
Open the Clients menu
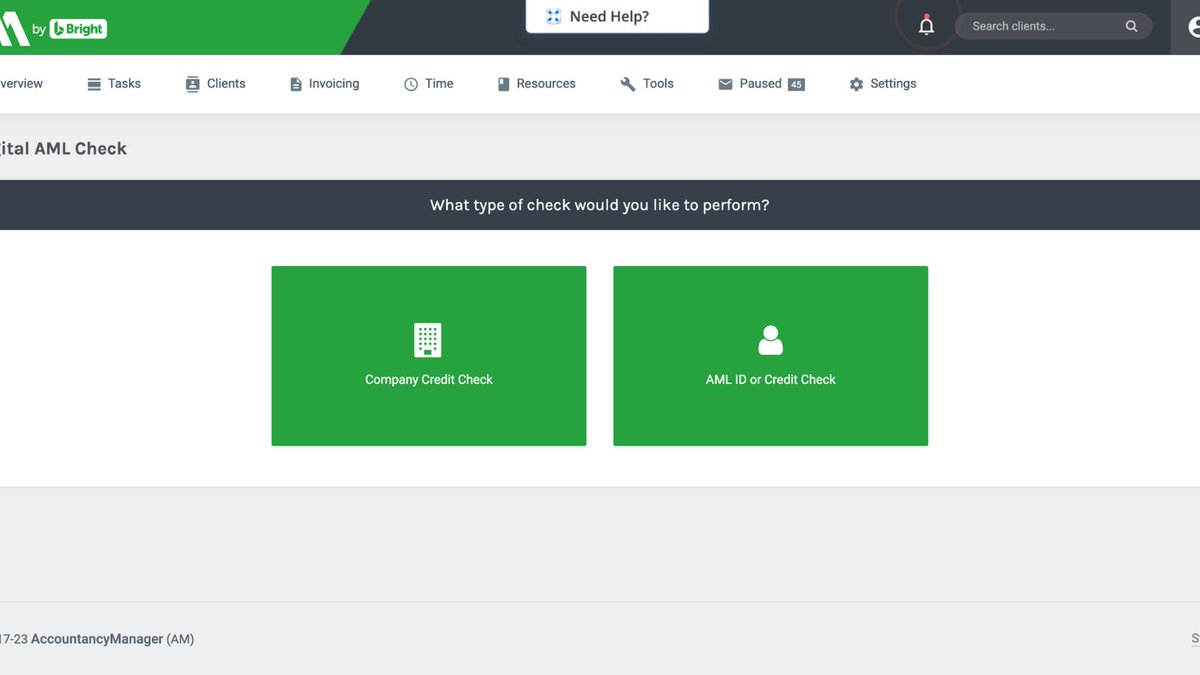click(215, 84)
